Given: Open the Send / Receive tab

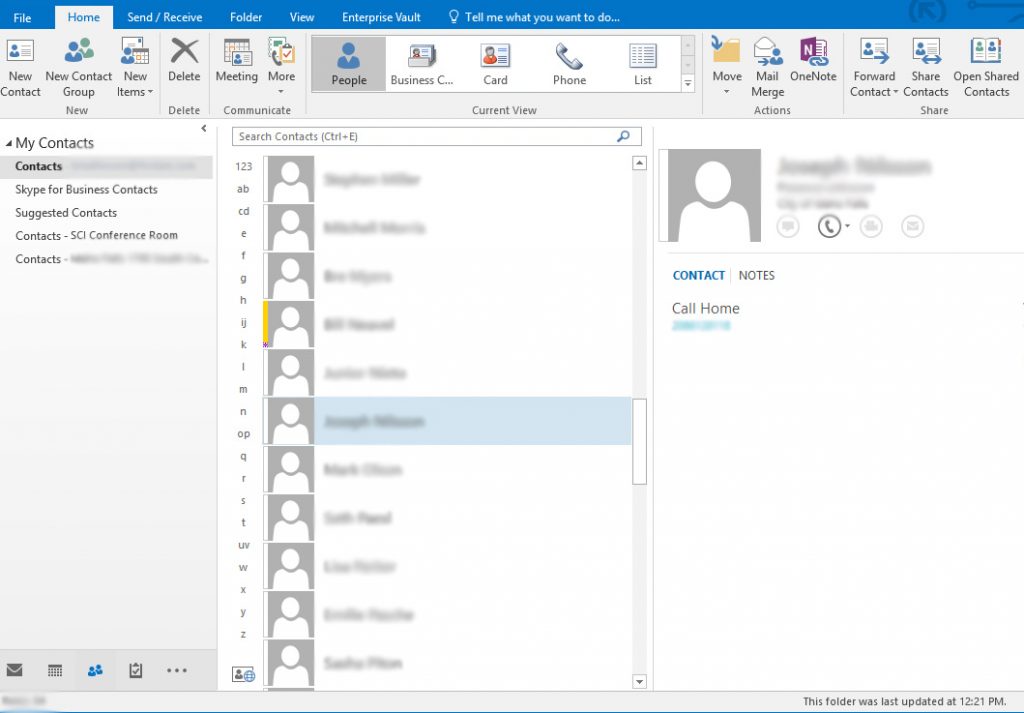Looking at the screenshot, I should (164, 17).
